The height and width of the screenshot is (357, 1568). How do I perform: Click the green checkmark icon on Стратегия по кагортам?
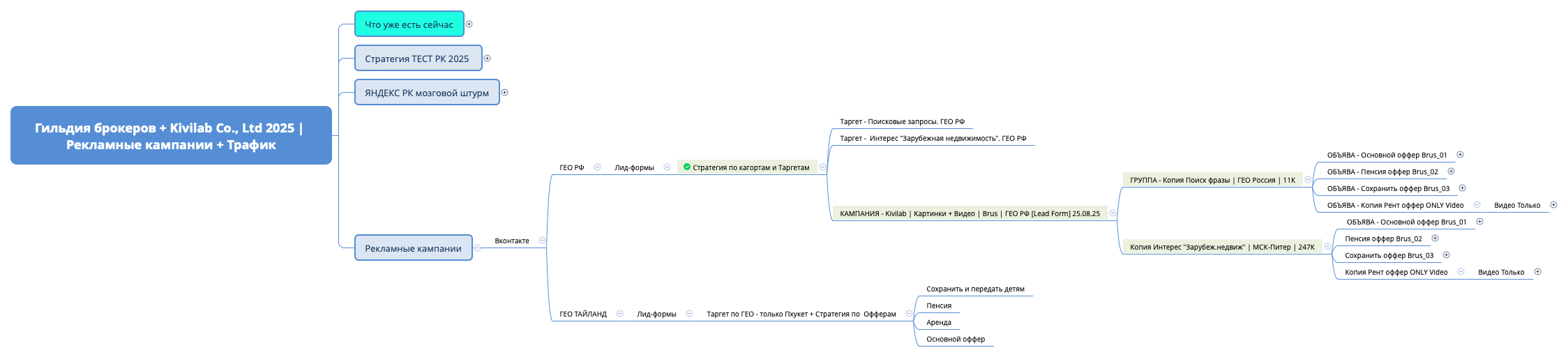[x=687, y=167]
